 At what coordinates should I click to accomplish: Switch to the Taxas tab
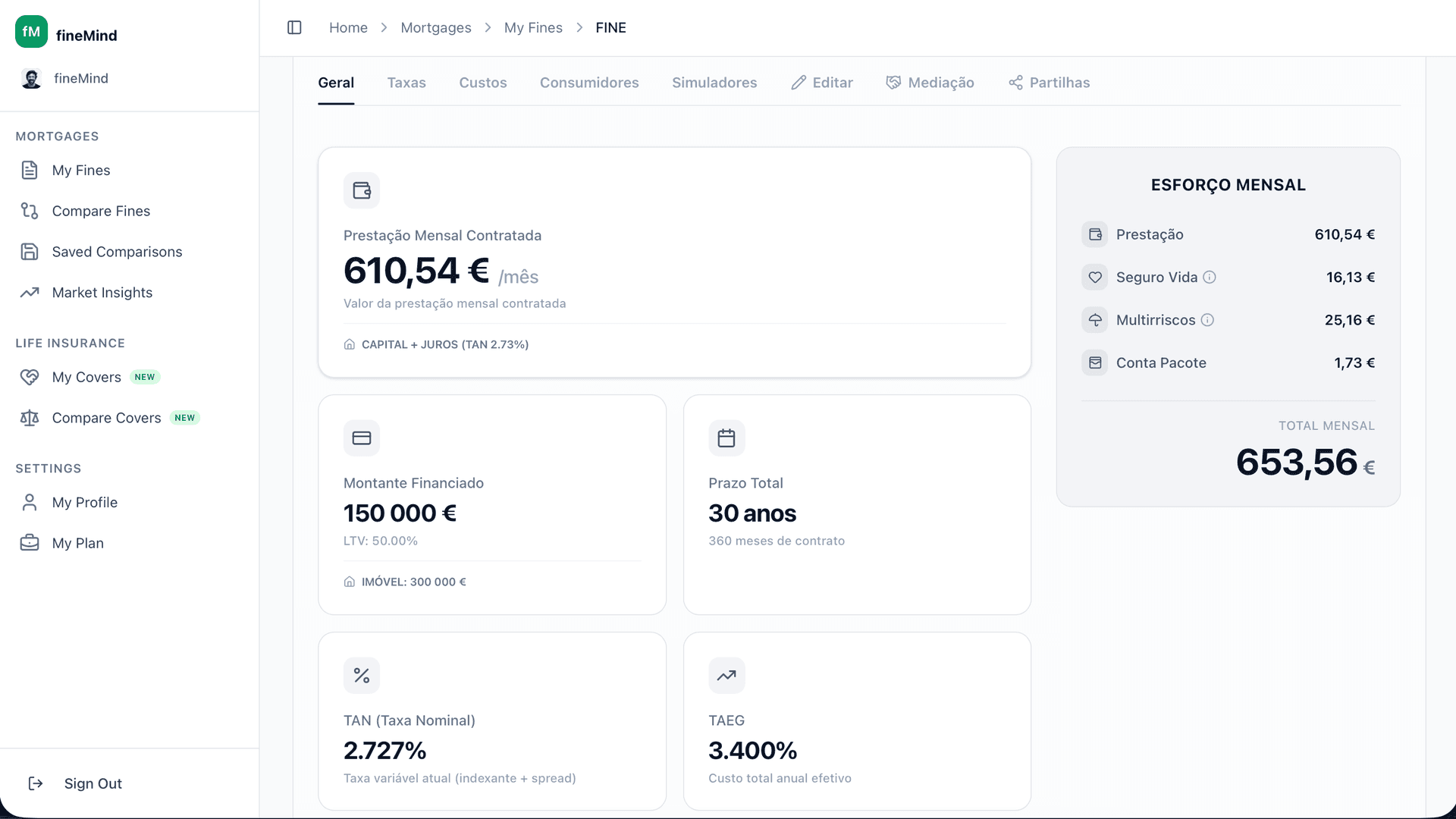406,83
